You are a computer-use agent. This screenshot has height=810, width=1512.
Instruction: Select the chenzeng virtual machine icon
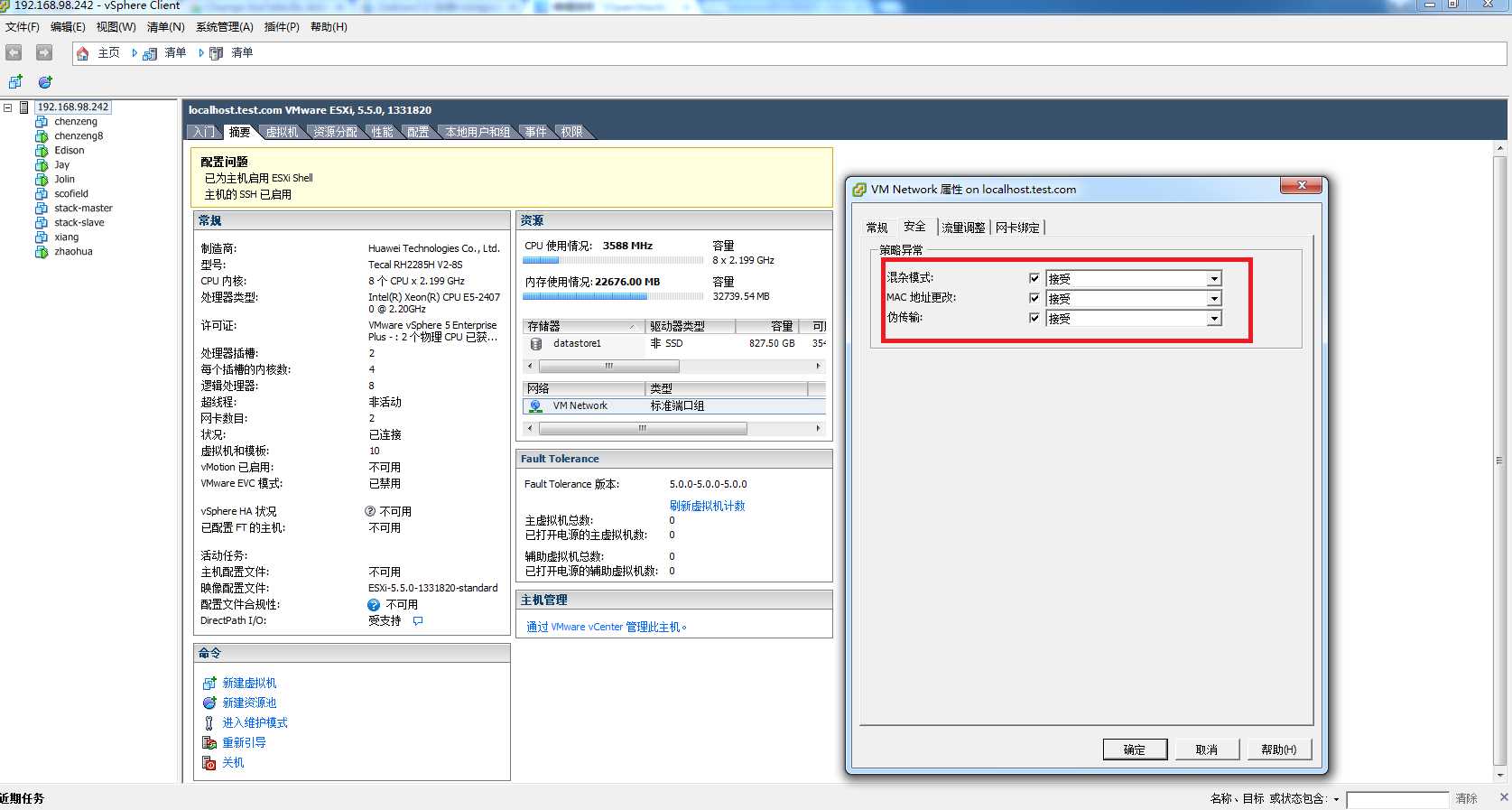[x=42, y=122]
